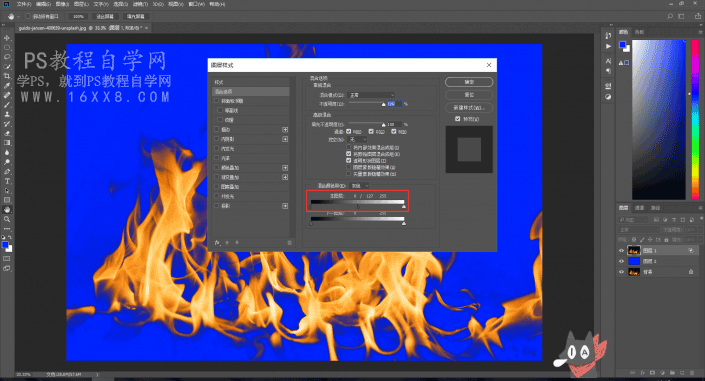Click the OK button in Layer Style dialog
Viewport: 705px width, 381px height.
[469, 82]
